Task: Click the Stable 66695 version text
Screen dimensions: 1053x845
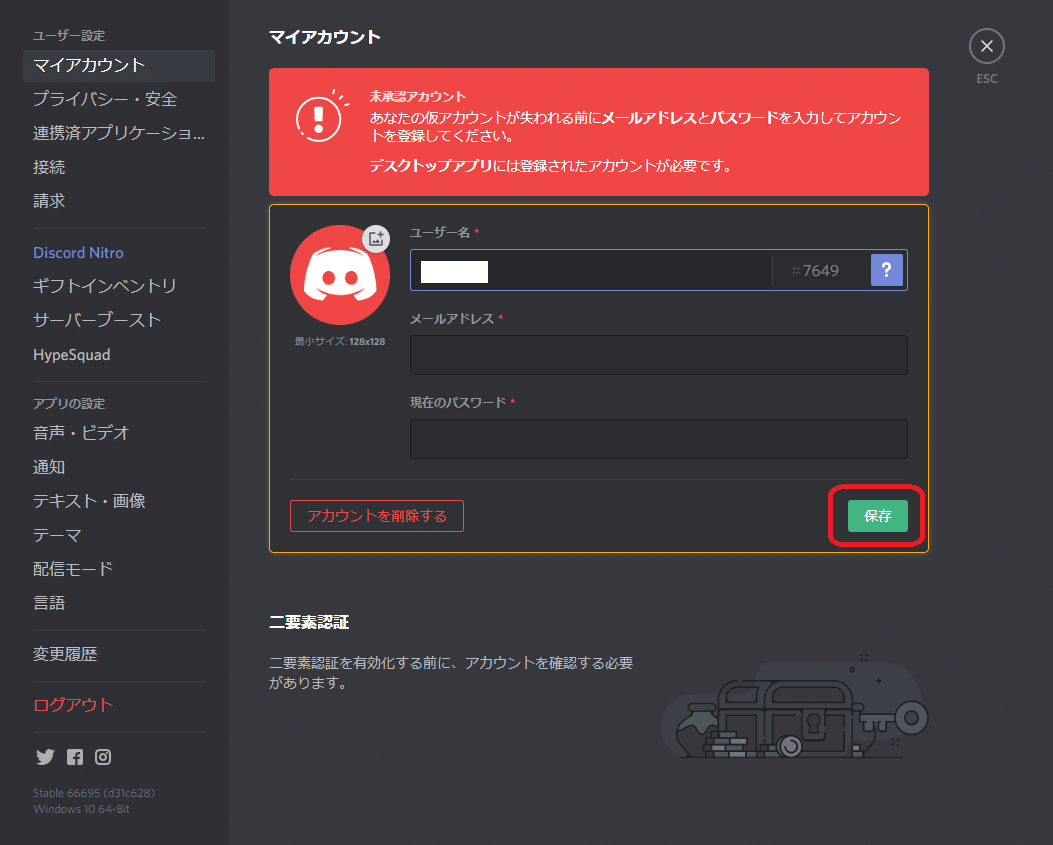Action: pyautogui.click(x=94, y=793)
